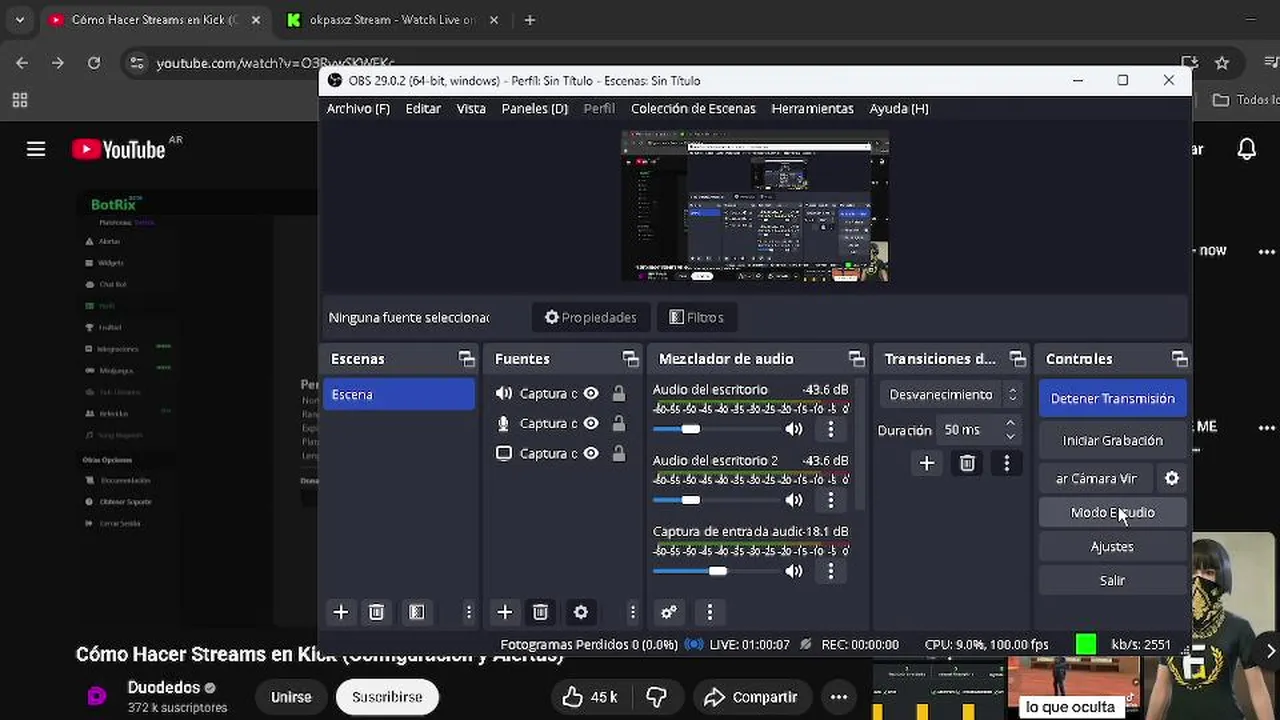Select Escena in scenes list

(x=399, y=395)
